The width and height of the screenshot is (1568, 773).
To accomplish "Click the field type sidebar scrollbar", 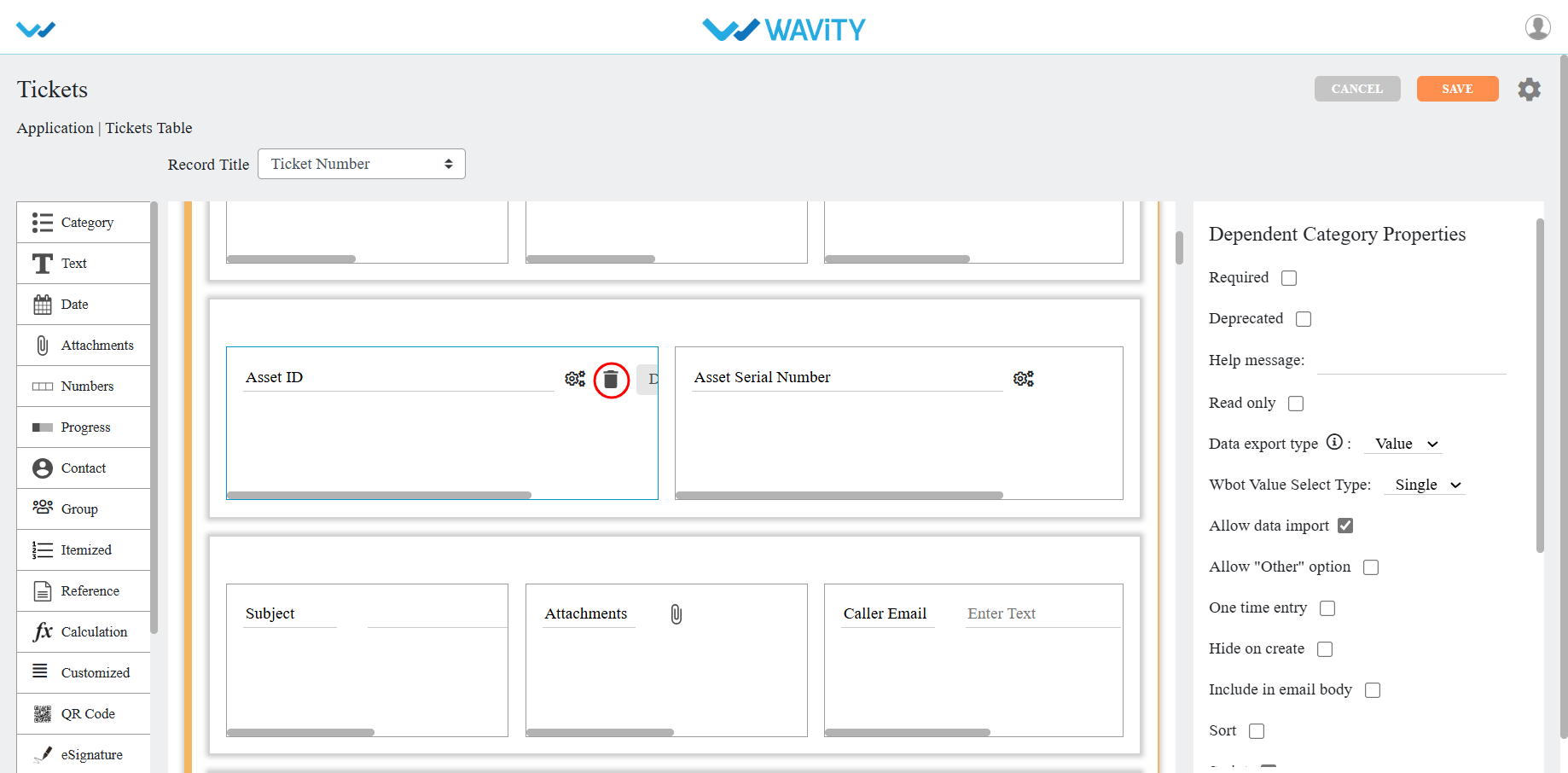I will pos(154,418).
